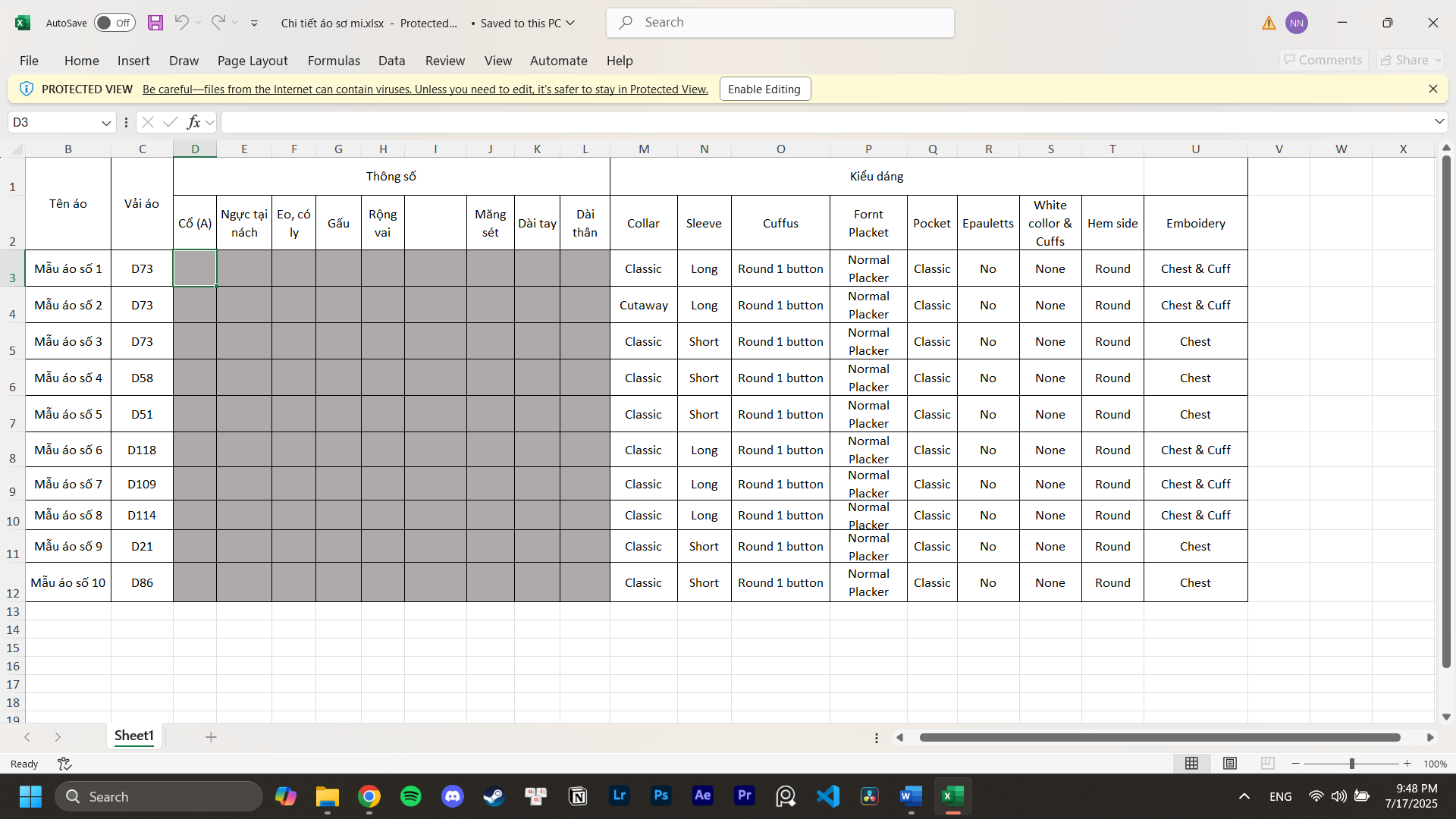
Task: Click the select-all corner triangle
Action: pyautogui.click(x=17, y=149)
